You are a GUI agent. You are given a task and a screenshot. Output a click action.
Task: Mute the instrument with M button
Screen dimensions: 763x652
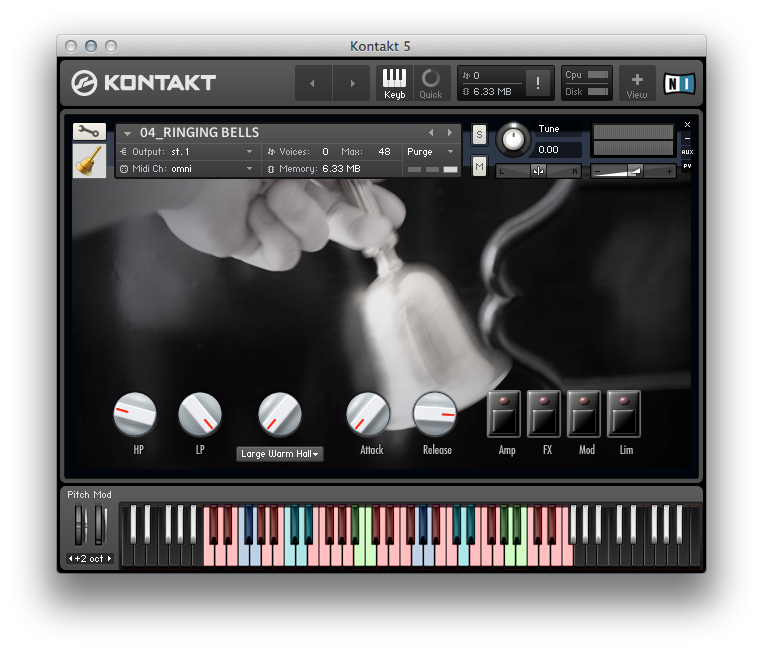[479, 167]
